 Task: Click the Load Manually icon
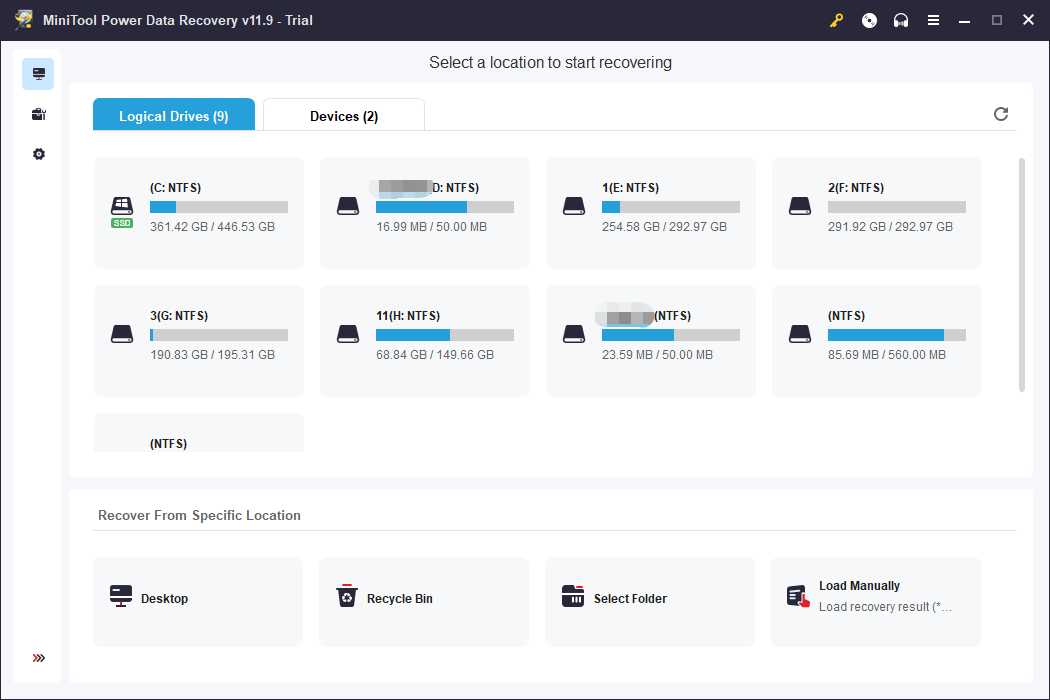(x=798, y=596)
